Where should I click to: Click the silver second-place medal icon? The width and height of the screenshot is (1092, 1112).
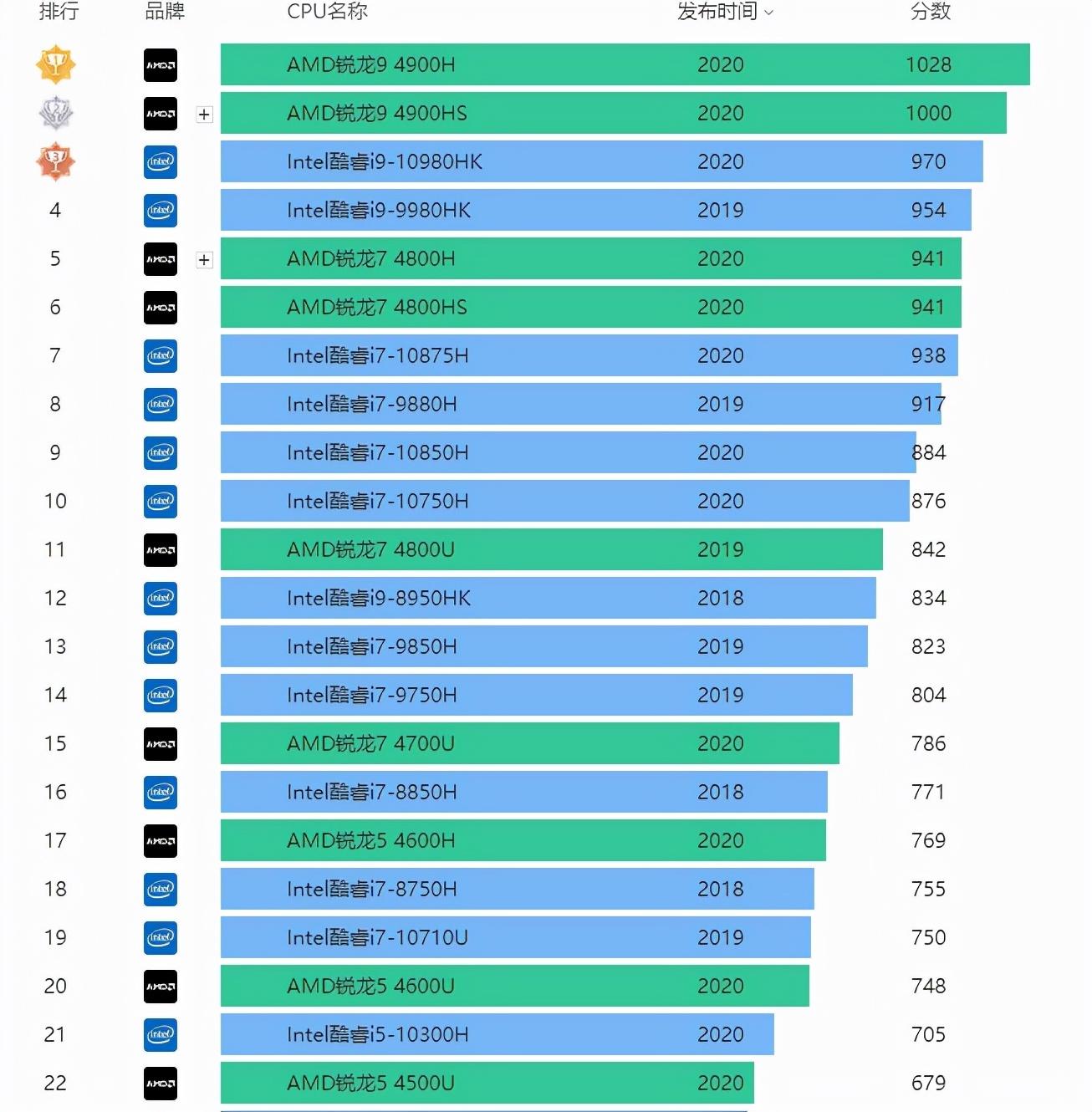pos(55,113)
